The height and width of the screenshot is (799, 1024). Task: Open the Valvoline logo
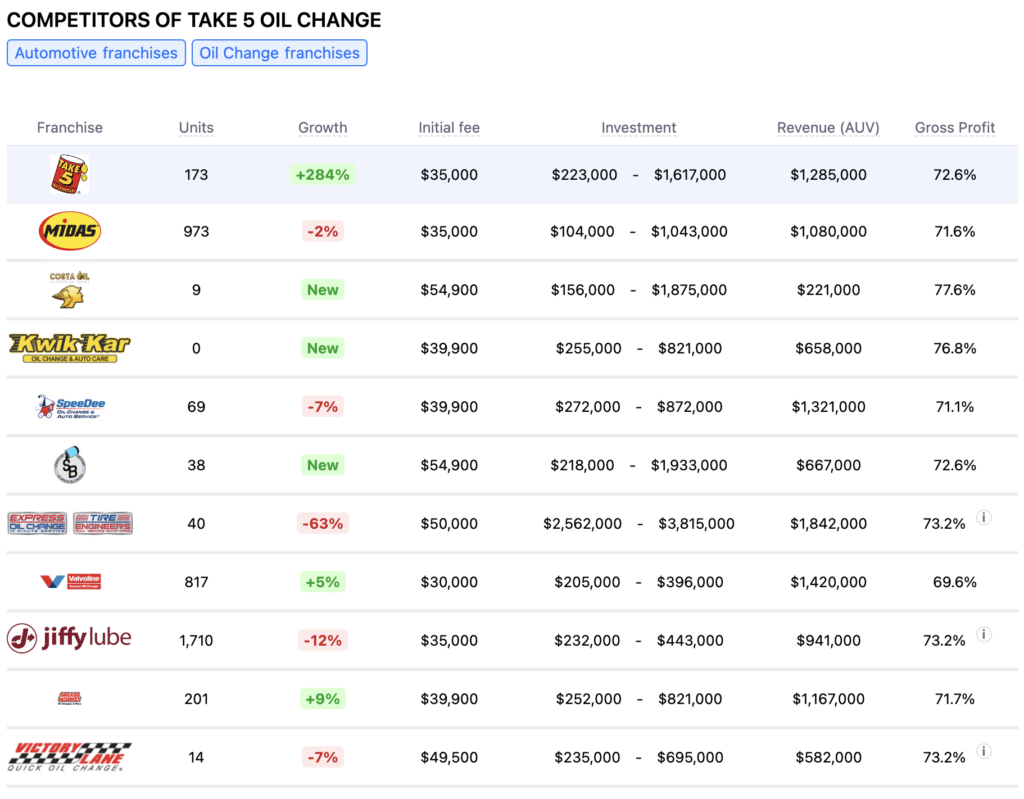[x=70, y=581]
